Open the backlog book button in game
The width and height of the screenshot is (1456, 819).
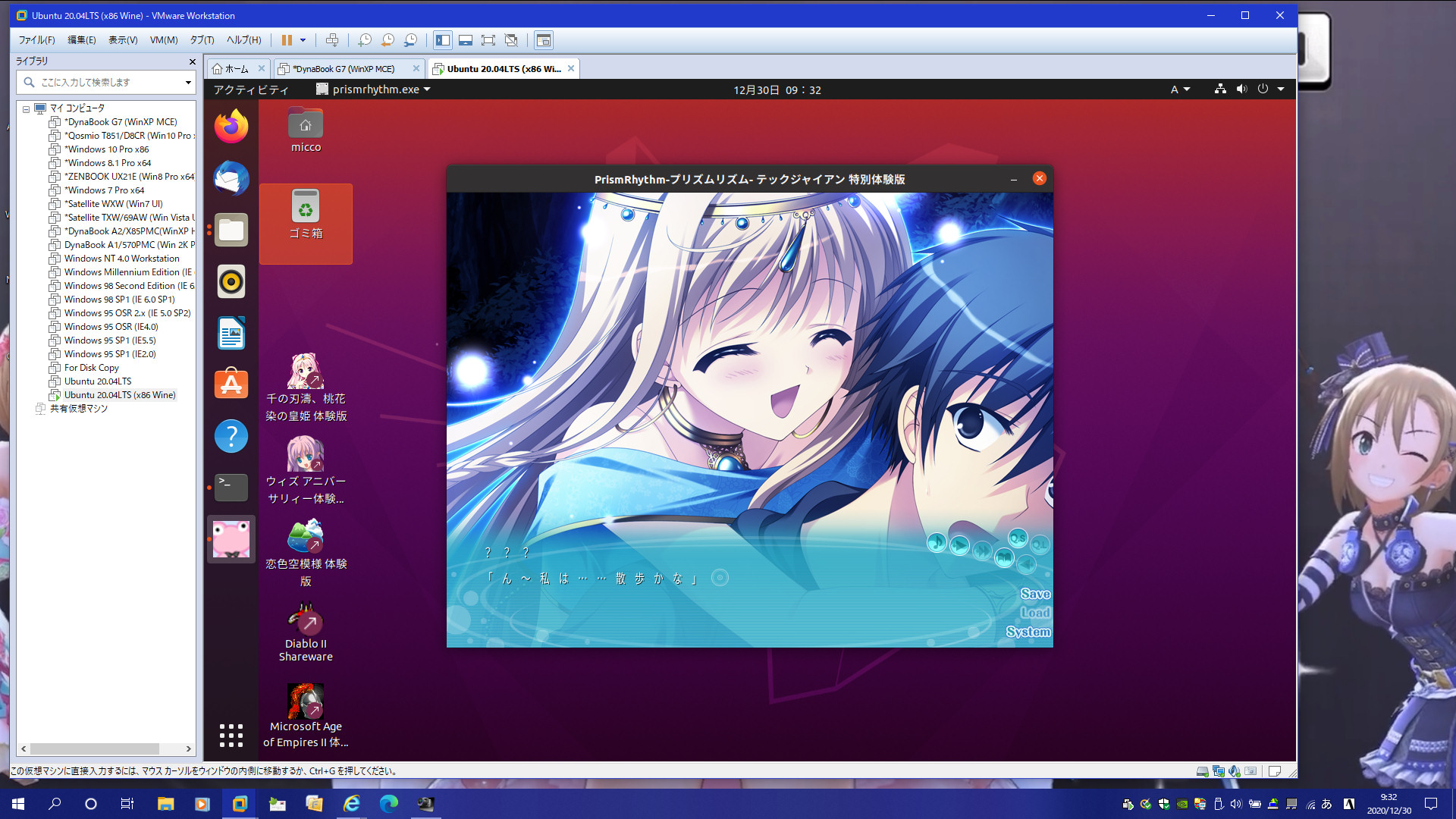(x=1004, y=558)
